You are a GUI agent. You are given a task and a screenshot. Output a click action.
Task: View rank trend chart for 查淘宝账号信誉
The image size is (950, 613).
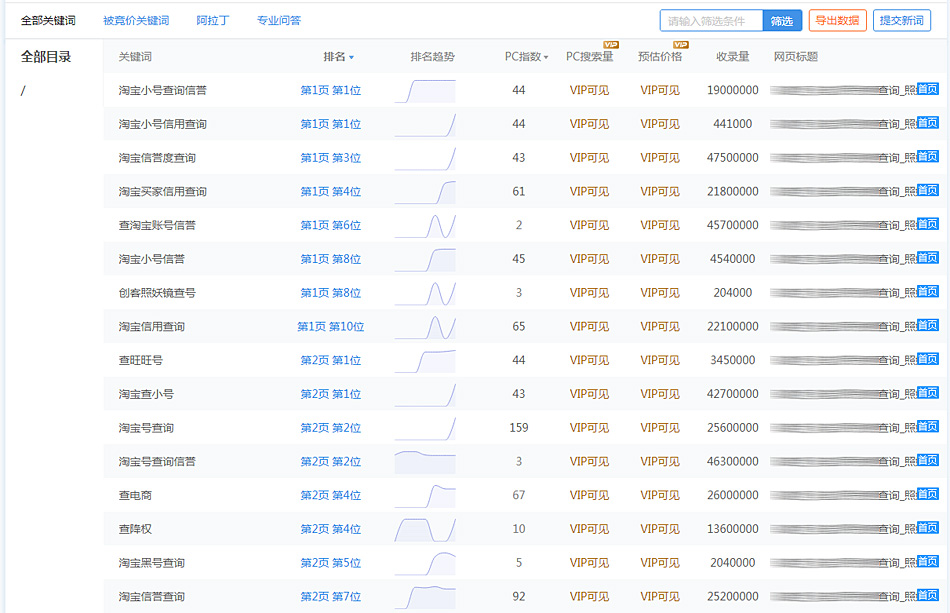click(x=425, y=226)
